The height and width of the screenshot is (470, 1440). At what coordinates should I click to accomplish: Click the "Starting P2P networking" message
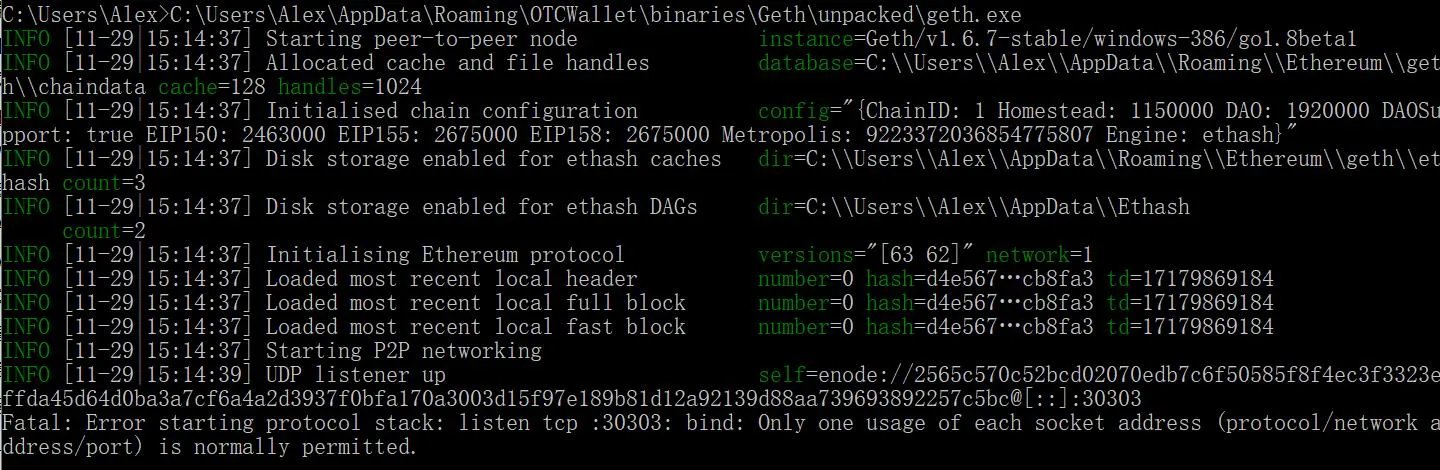(403, 351)
